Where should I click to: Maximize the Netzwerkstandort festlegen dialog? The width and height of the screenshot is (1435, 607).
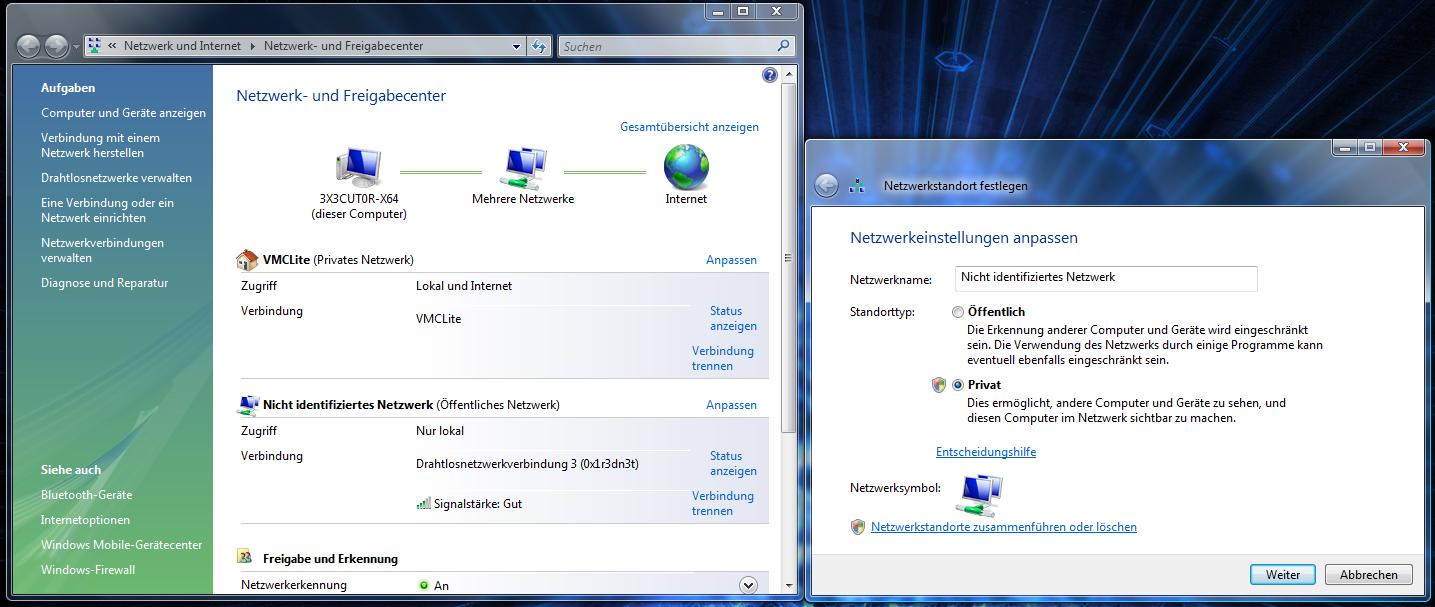[1370, 147]
